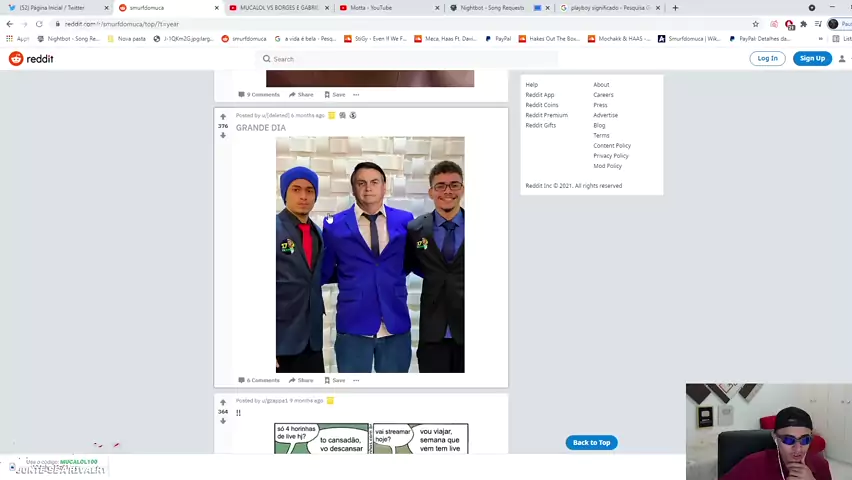Upvote the post by u/gzappa1

[x=223, y=402]
